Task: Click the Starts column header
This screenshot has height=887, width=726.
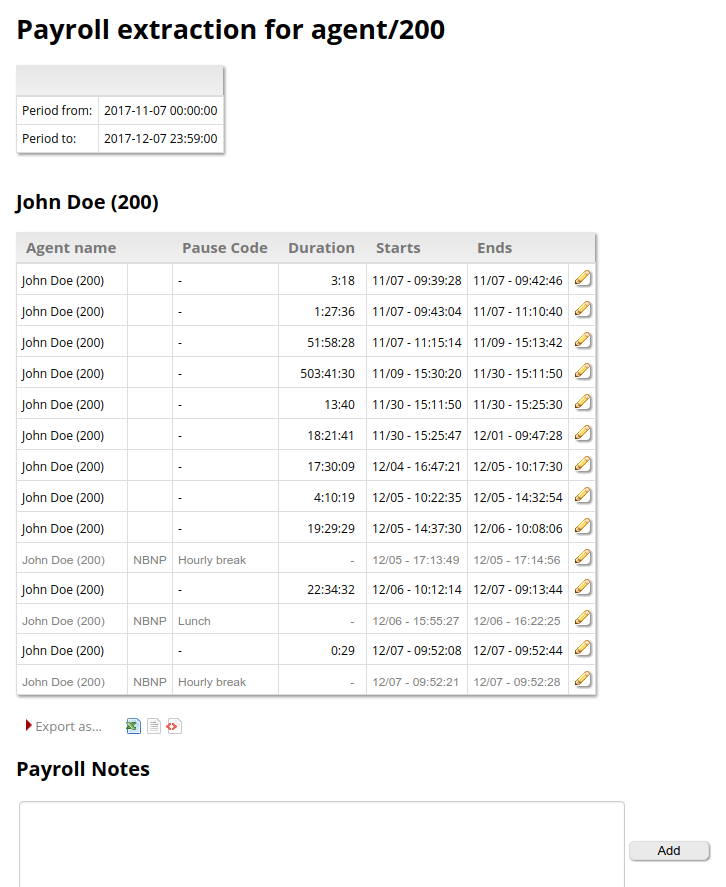Action: coord(398,248)
